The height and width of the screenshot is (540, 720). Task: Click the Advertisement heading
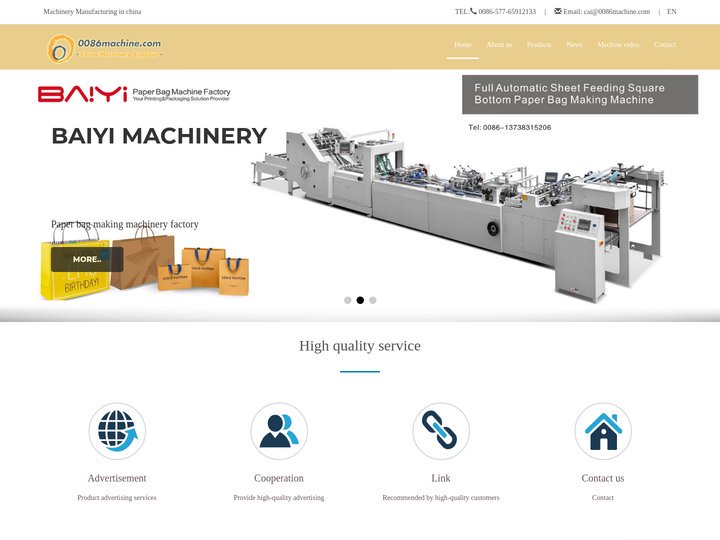117,478
